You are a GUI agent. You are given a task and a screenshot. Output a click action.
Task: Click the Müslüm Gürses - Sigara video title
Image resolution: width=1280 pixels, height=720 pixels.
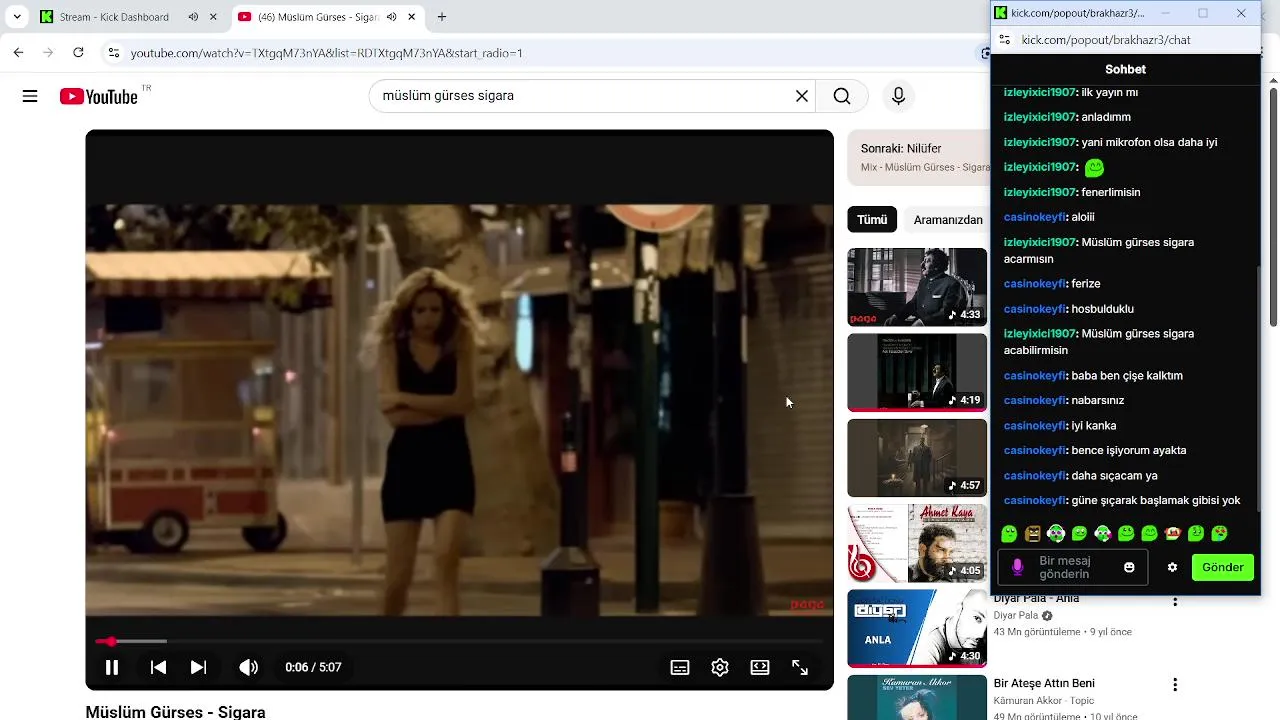click(175, 712)
